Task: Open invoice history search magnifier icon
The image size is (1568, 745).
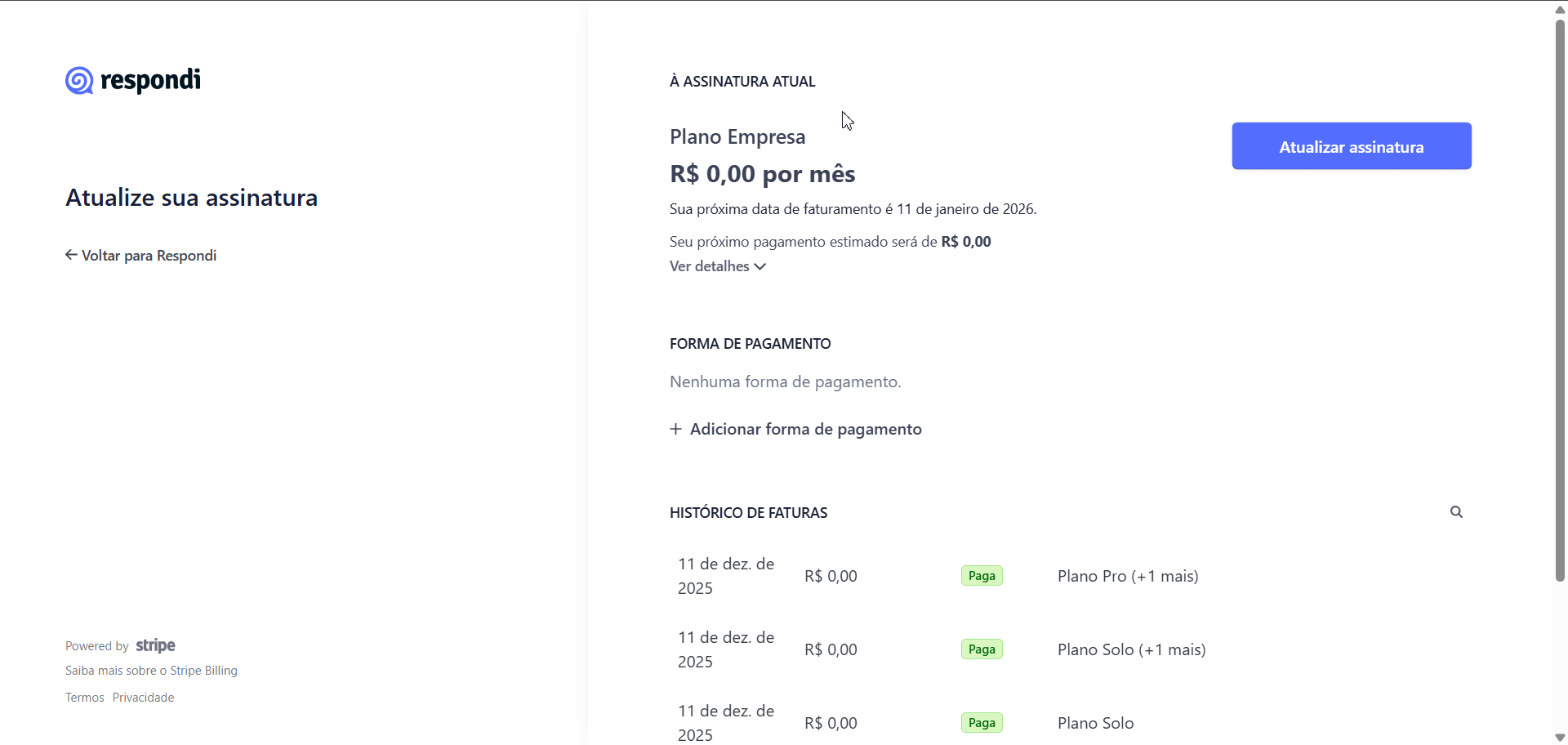Action: pyautogui.click(x=1456, y=512)
